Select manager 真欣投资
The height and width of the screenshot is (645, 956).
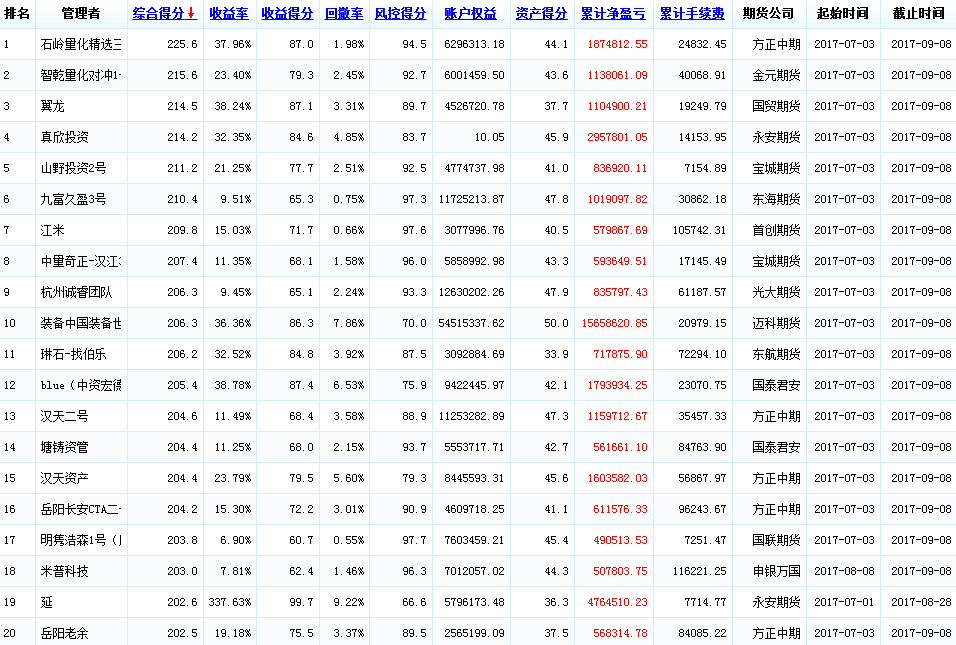point(65,137)
